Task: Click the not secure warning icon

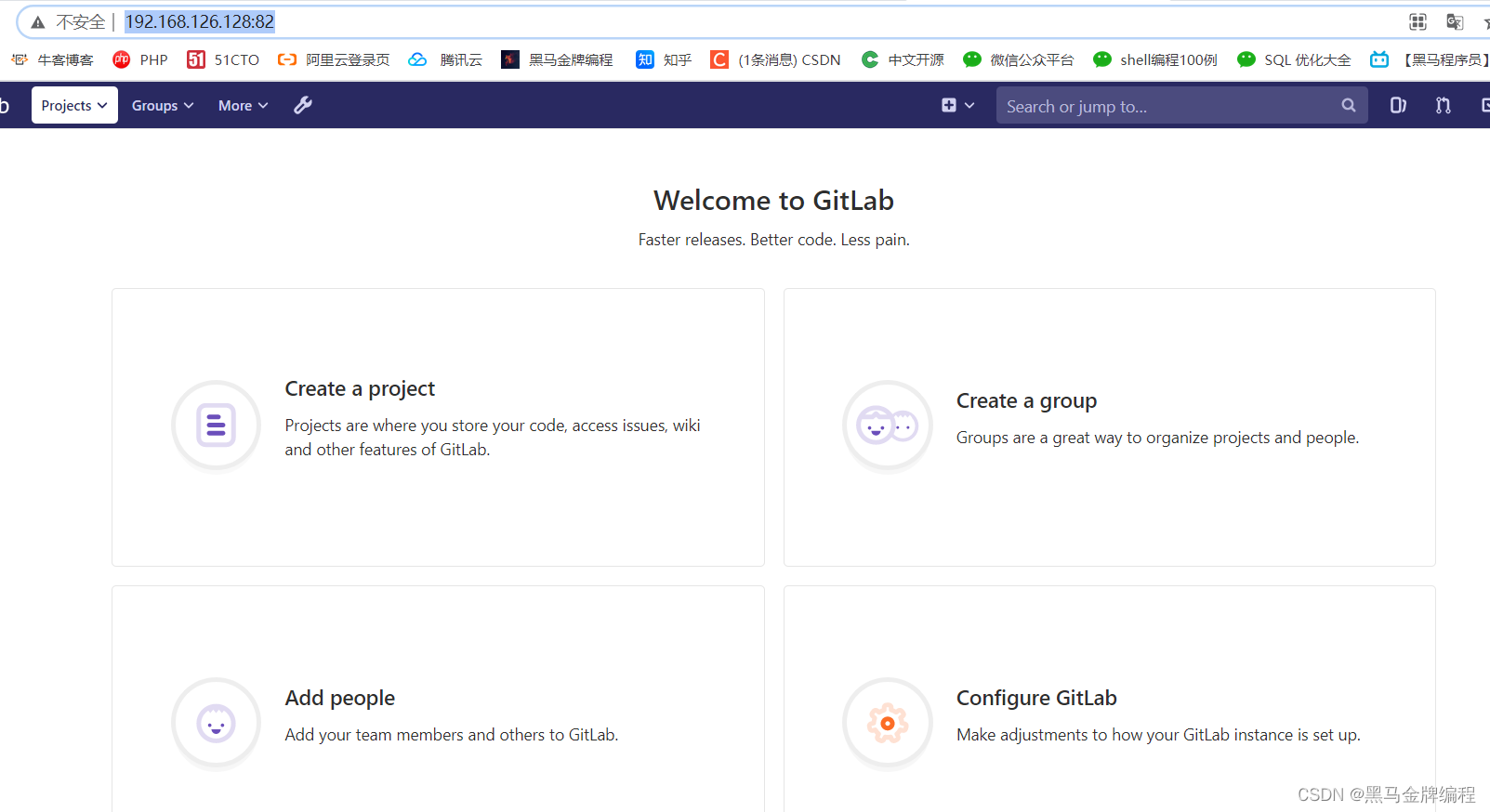Action: pos(38,22)
